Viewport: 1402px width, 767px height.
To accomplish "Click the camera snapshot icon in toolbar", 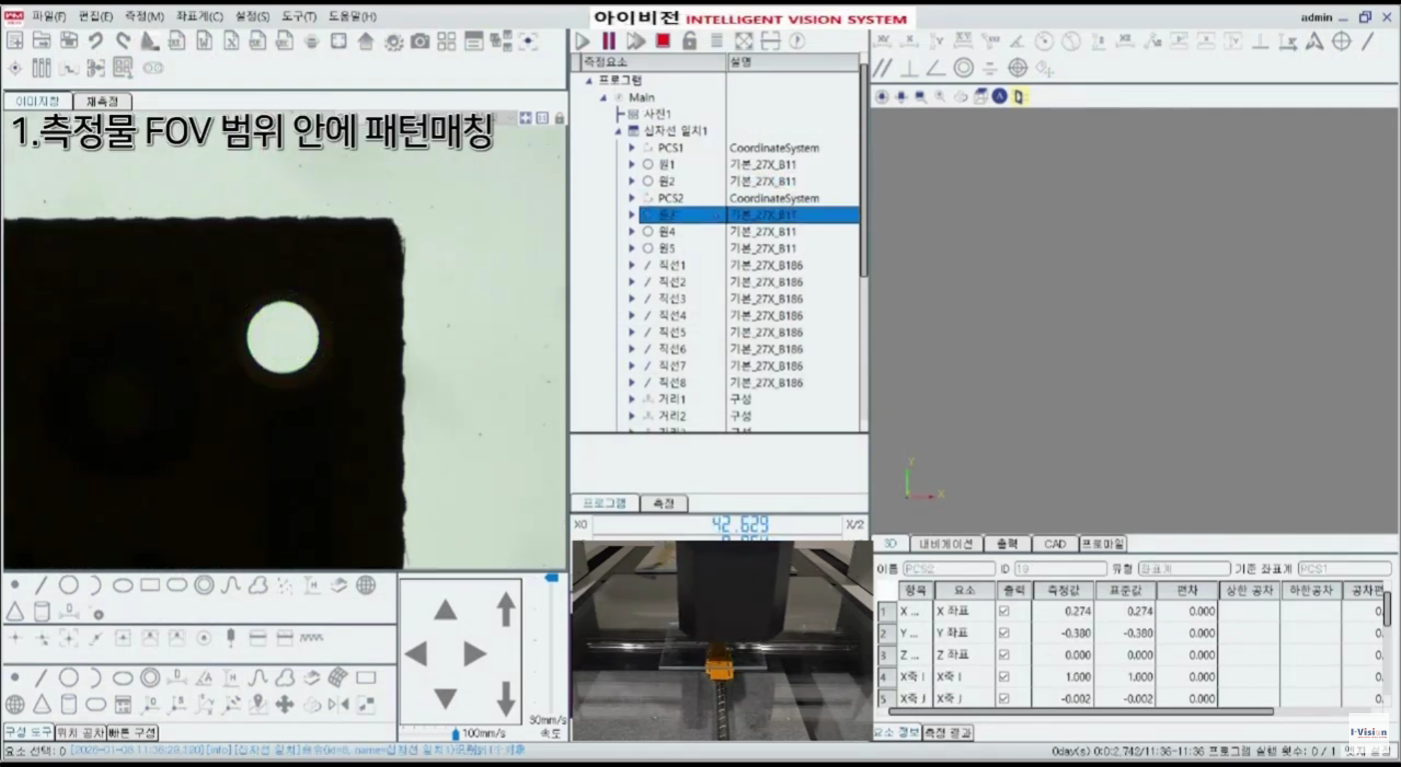I will point(420,41).
